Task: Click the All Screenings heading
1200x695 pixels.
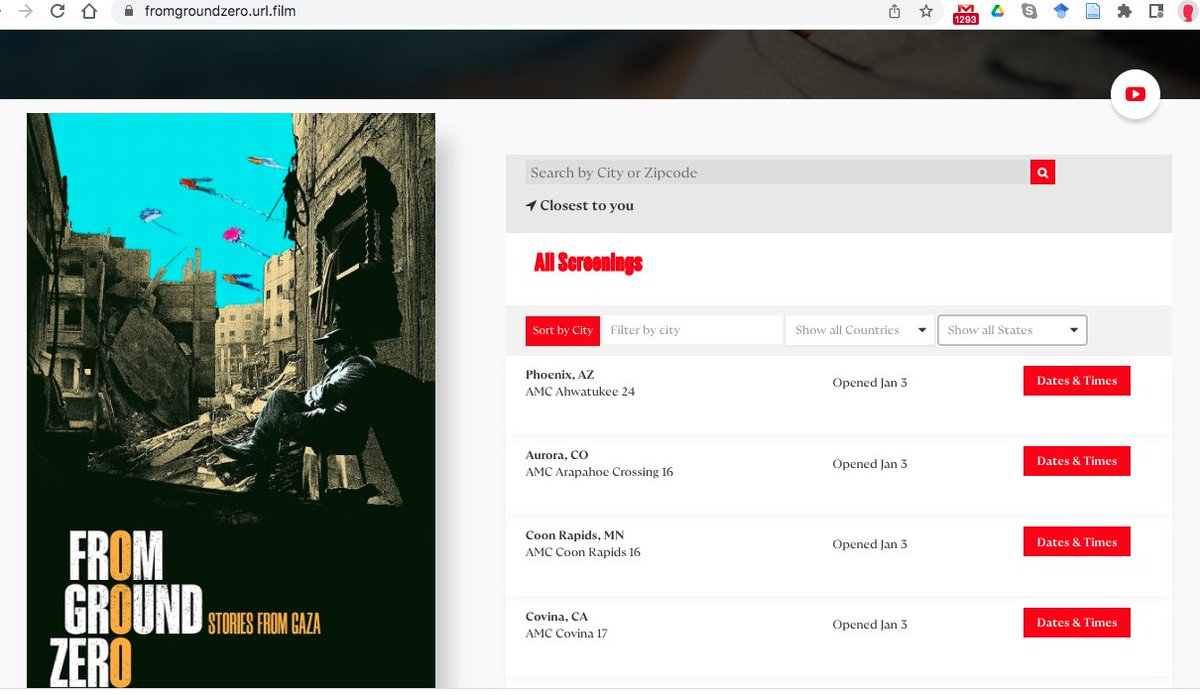Action: [x=588, y=263]
